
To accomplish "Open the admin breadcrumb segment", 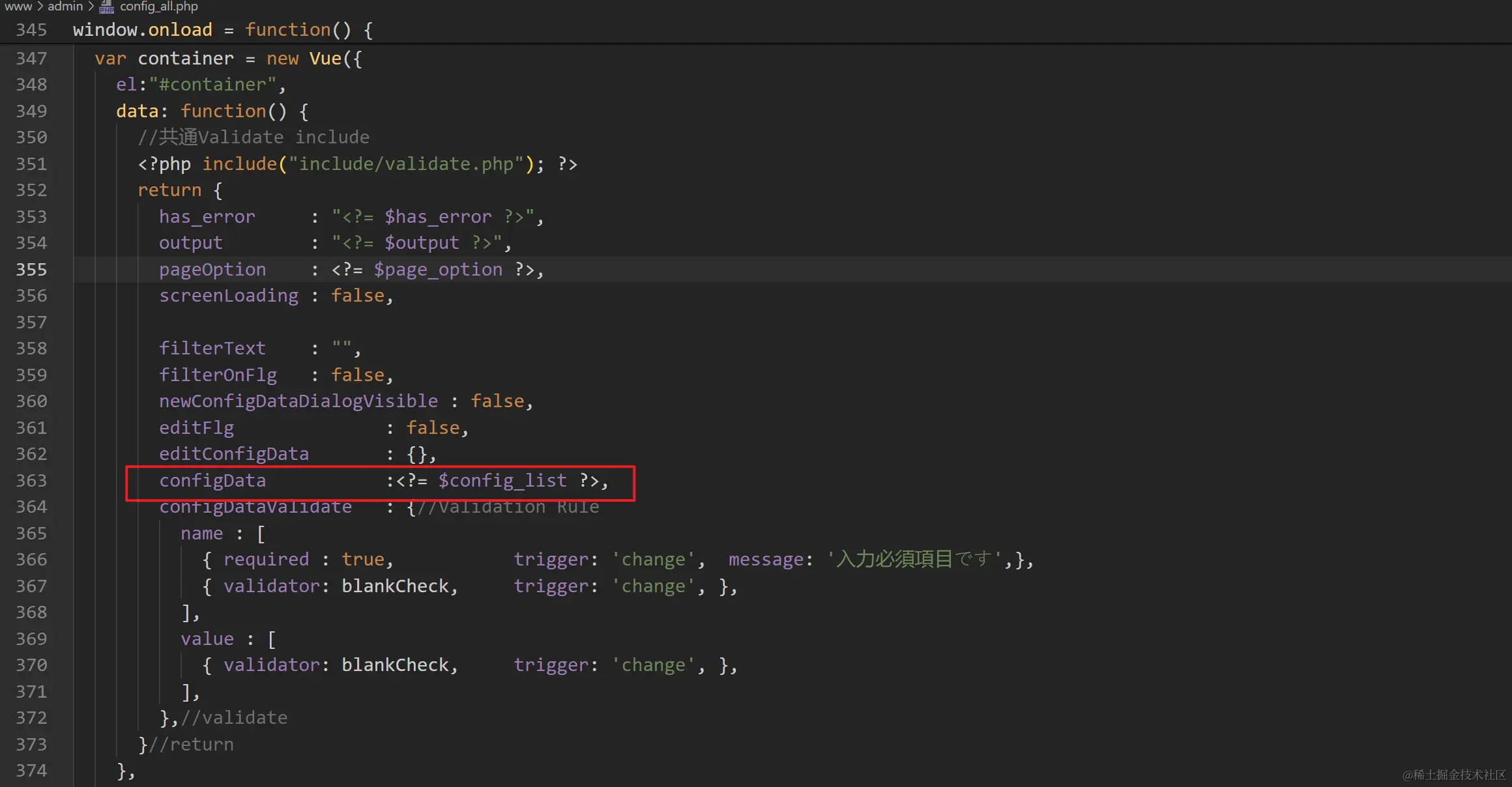I will tap(65, 7).
